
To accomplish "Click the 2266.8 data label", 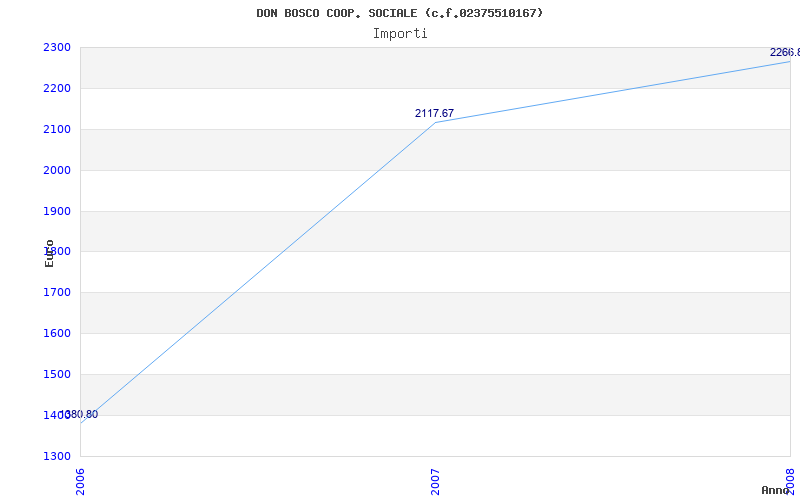I will click(785, 52).
